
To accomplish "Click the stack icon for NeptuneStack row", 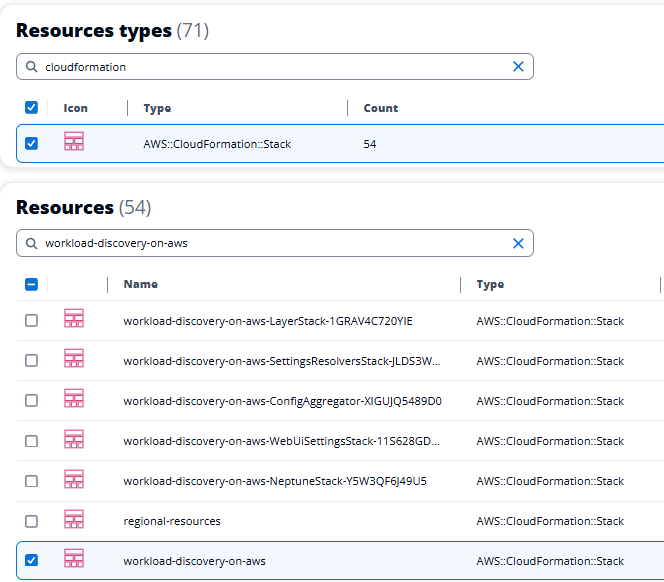I will 74,479.
